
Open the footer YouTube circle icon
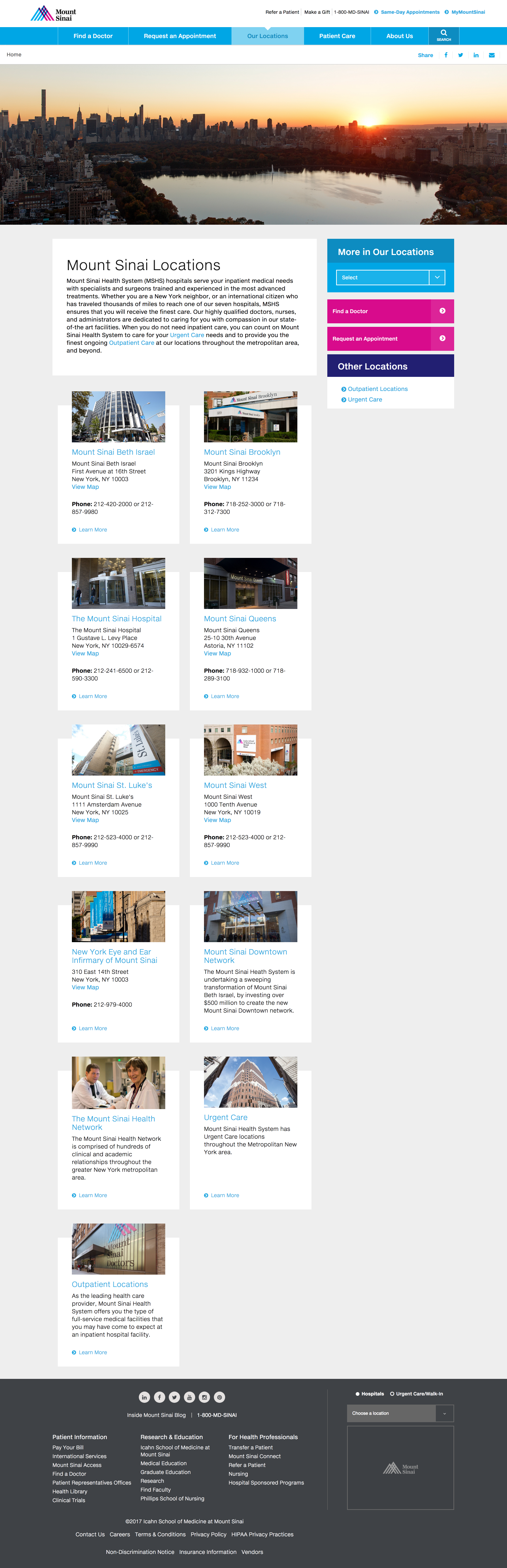click(x=189, y=1397)
